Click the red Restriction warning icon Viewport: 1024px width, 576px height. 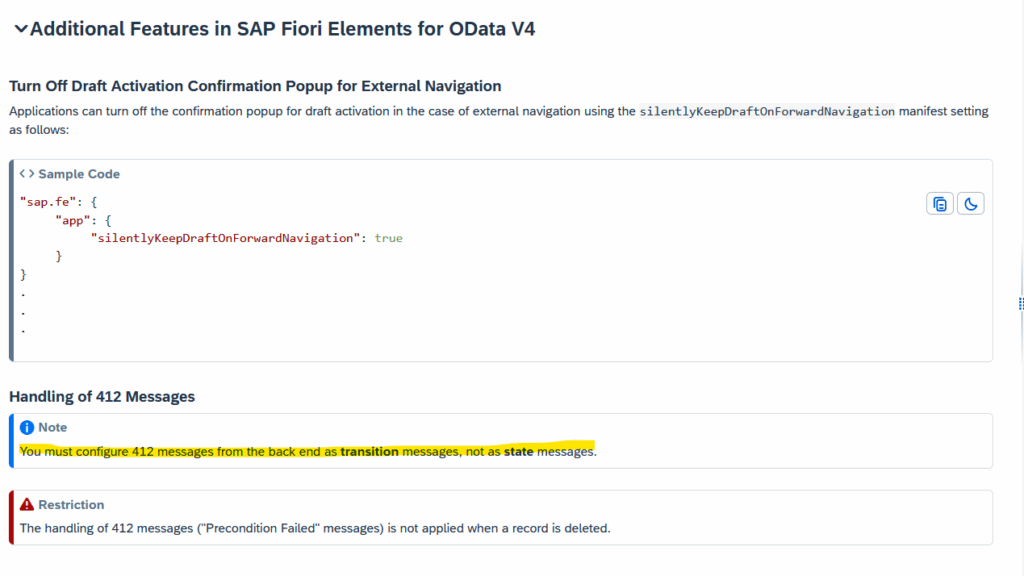click(x=27, y=504)
